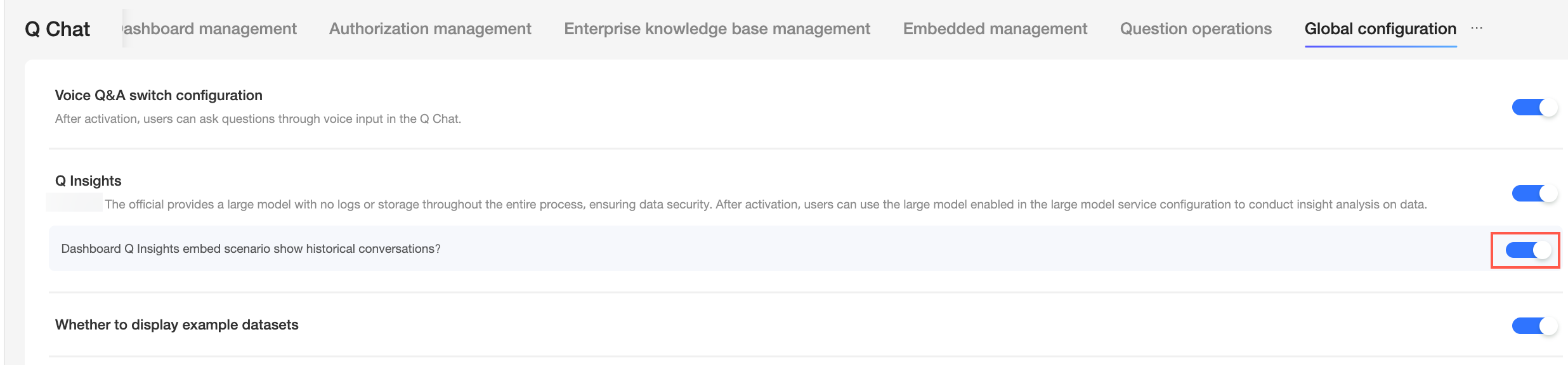
Task: Click the Global configuration tab
Action: click(x=1380, y=29)
